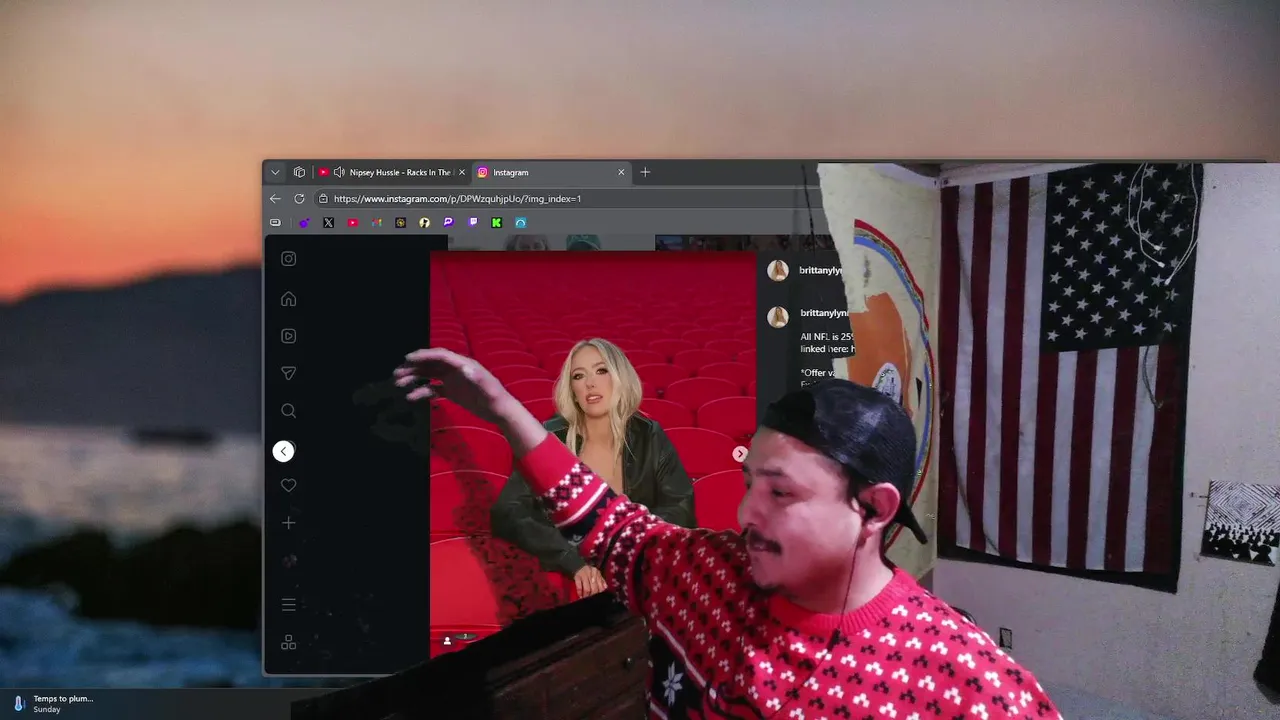Open a new browser tab
Screen dimensions: 1280x720
click(x=645, y=172)
